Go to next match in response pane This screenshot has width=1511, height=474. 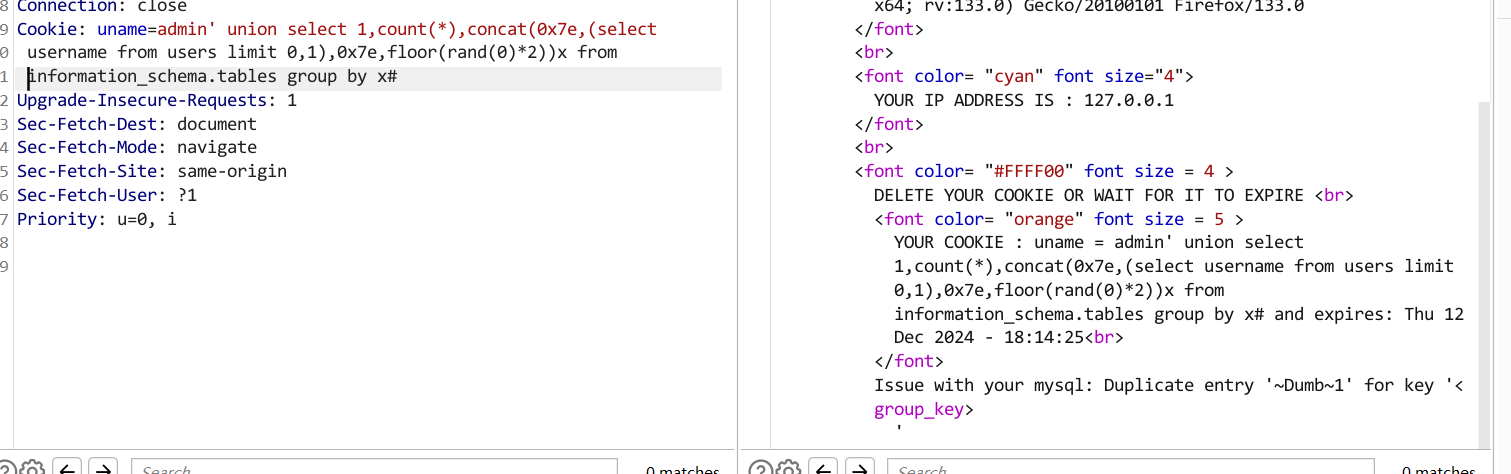coord(859,468)
